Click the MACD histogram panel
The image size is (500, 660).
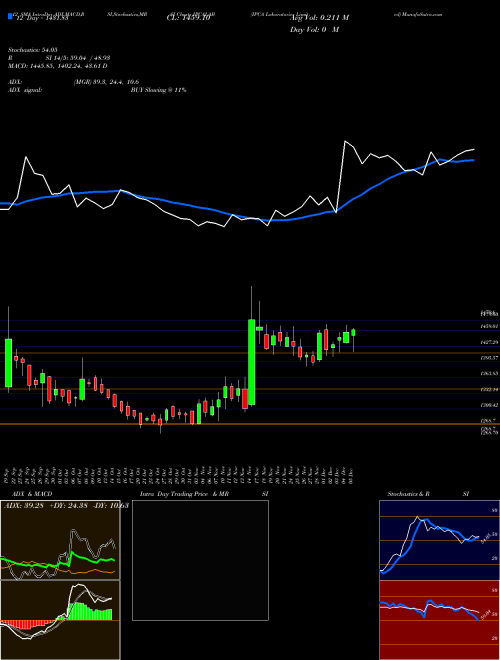pos(60,620)
